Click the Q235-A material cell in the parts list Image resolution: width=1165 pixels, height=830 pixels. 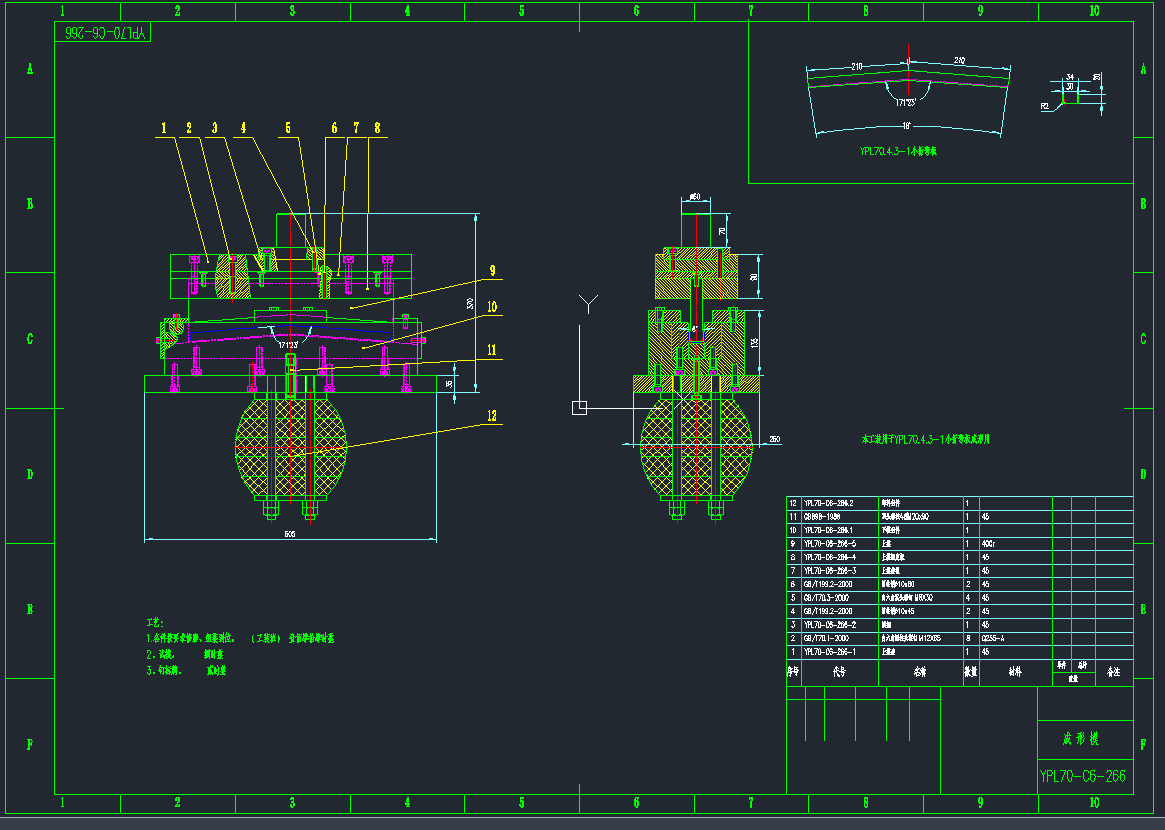click(993, 637)
